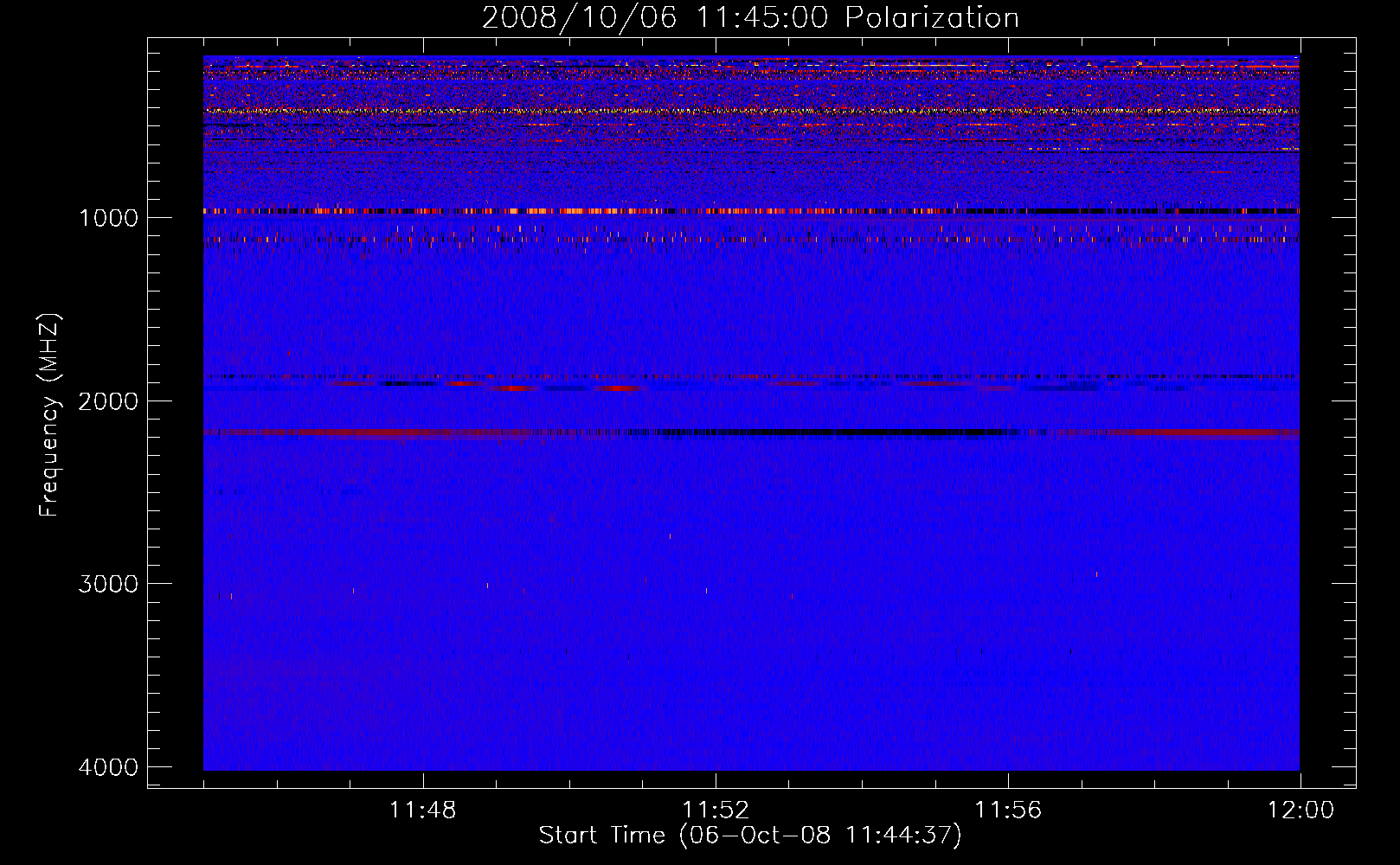Click the 11:48 time tick label
This screenshot has width=1400, height=865.
click(423, 811)
